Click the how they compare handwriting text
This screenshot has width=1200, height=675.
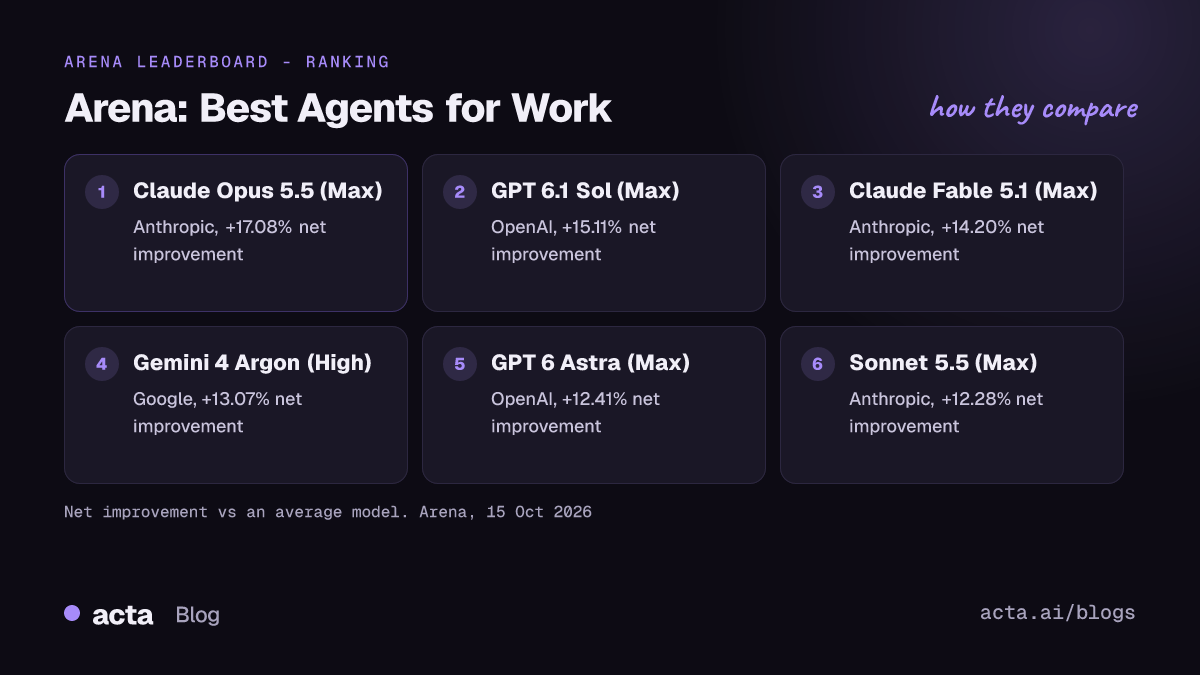1033,108
